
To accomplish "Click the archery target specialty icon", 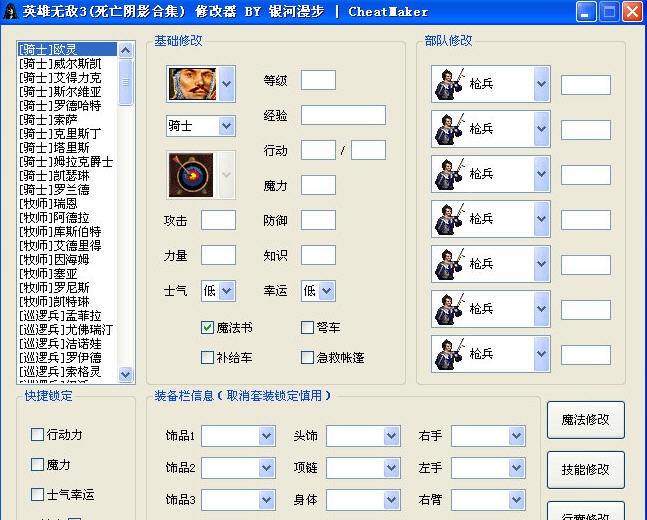I will pos(191,175).
